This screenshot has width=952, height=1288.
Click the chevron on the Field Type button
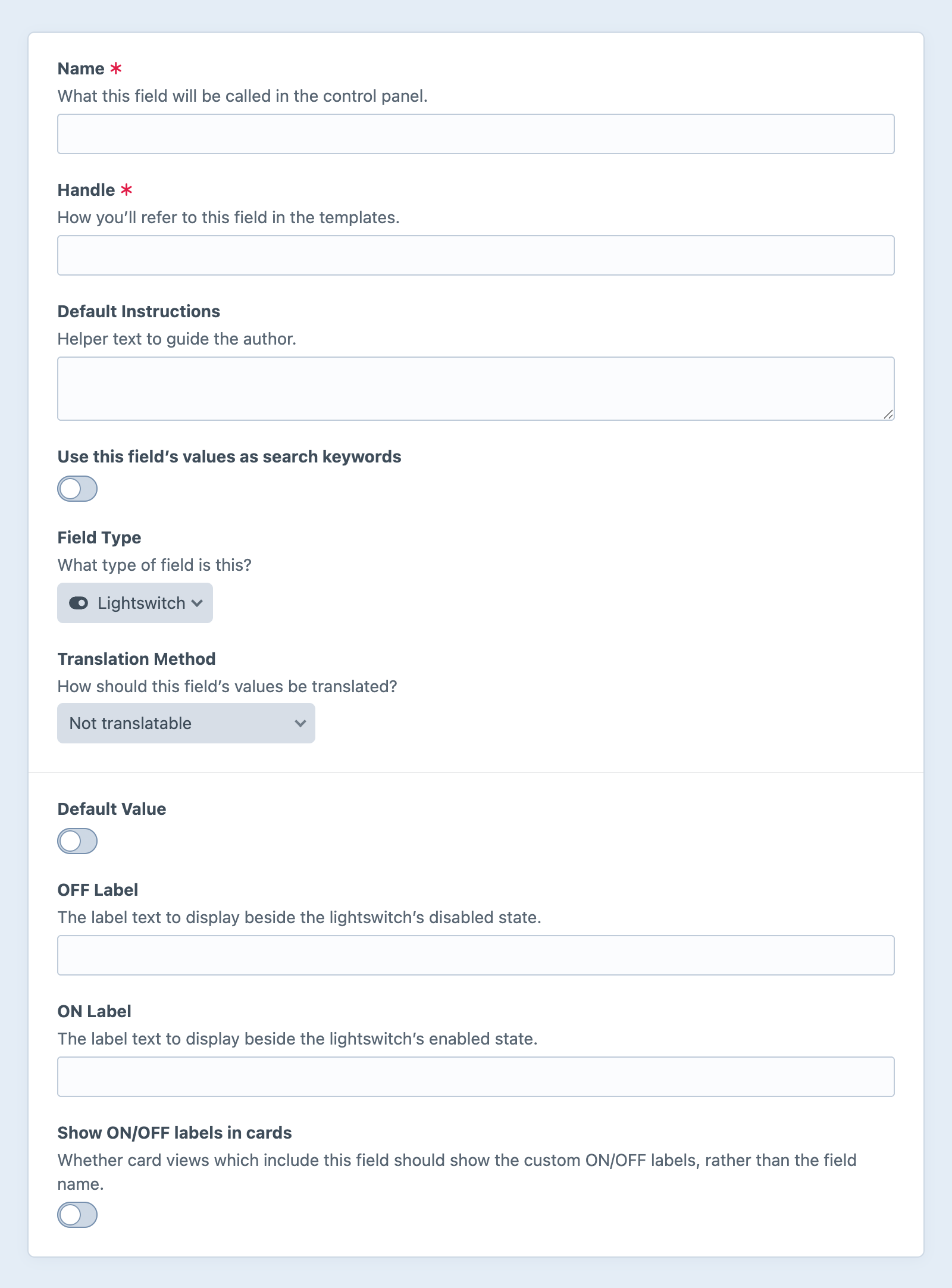click(198, 603)
